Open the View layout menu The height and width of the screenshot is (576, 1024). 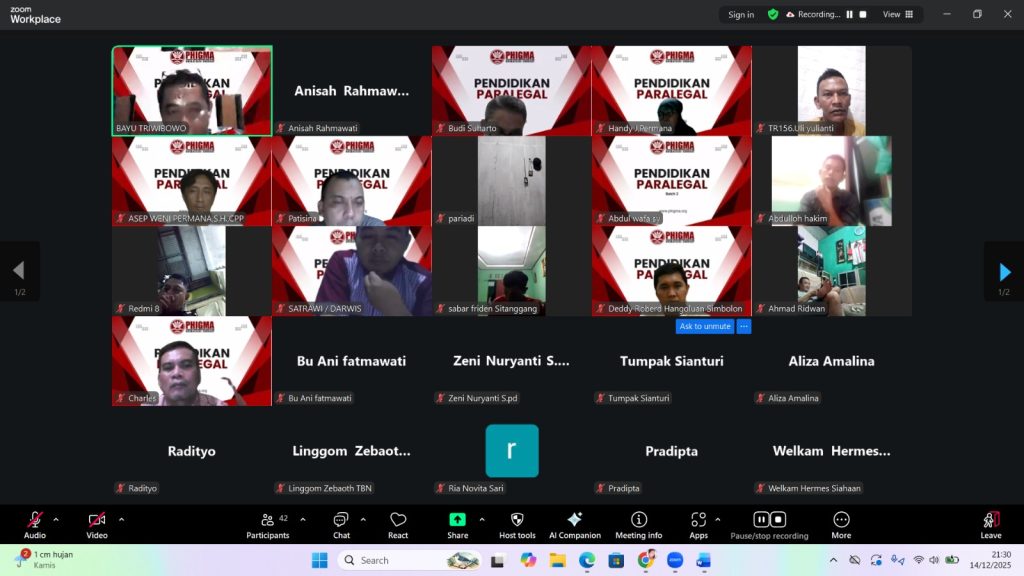[897, 14]
